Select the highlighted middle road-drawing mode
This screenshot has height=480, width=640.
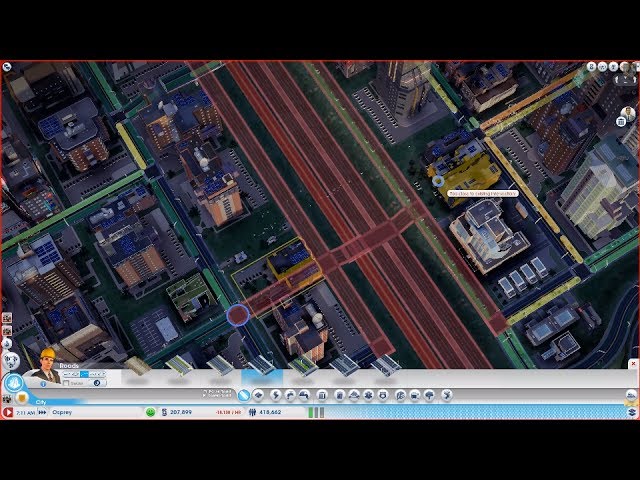[x=84, y=374]
